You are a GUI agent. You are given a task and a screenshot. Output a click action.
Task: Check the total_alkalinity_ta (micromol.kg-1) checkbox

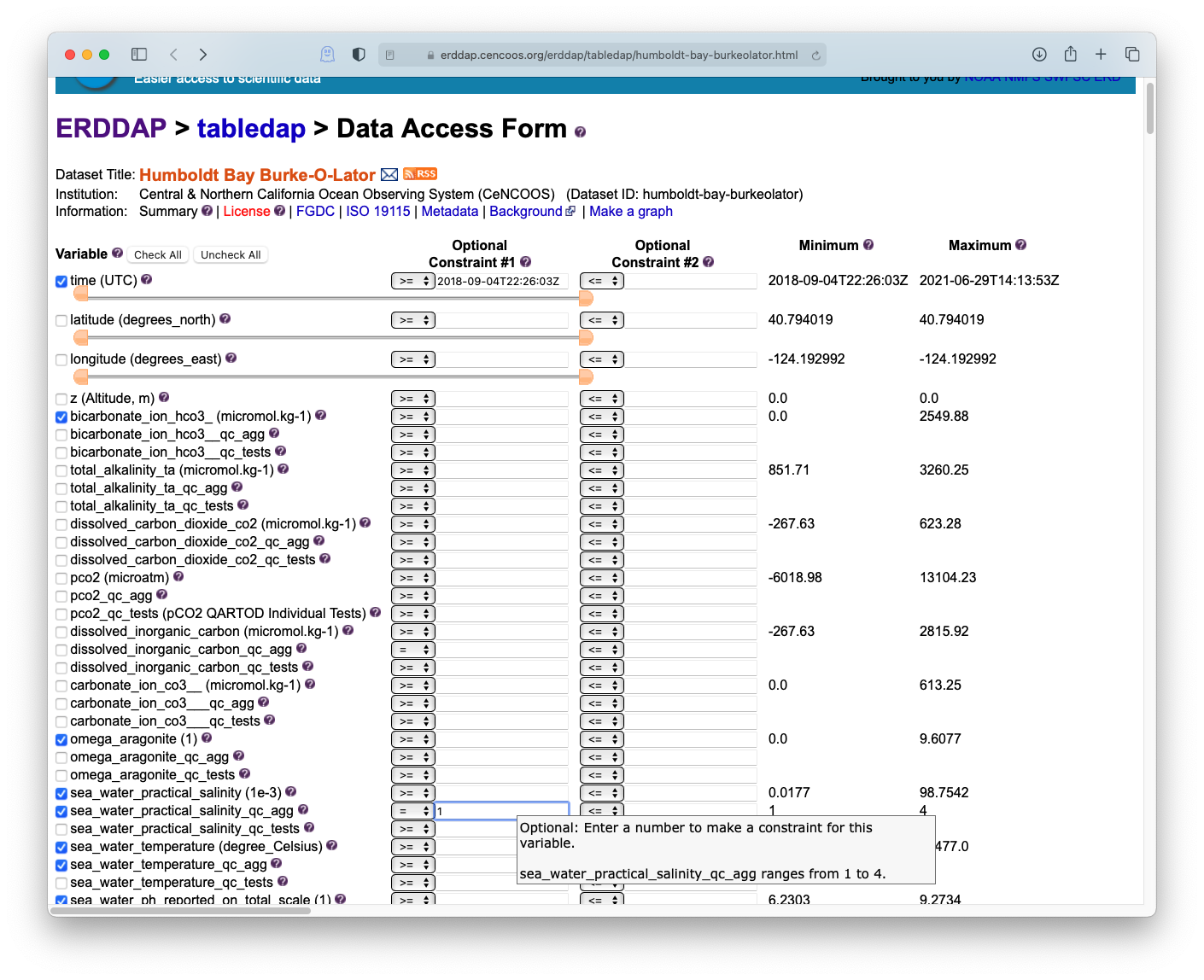tap(61, 471)
